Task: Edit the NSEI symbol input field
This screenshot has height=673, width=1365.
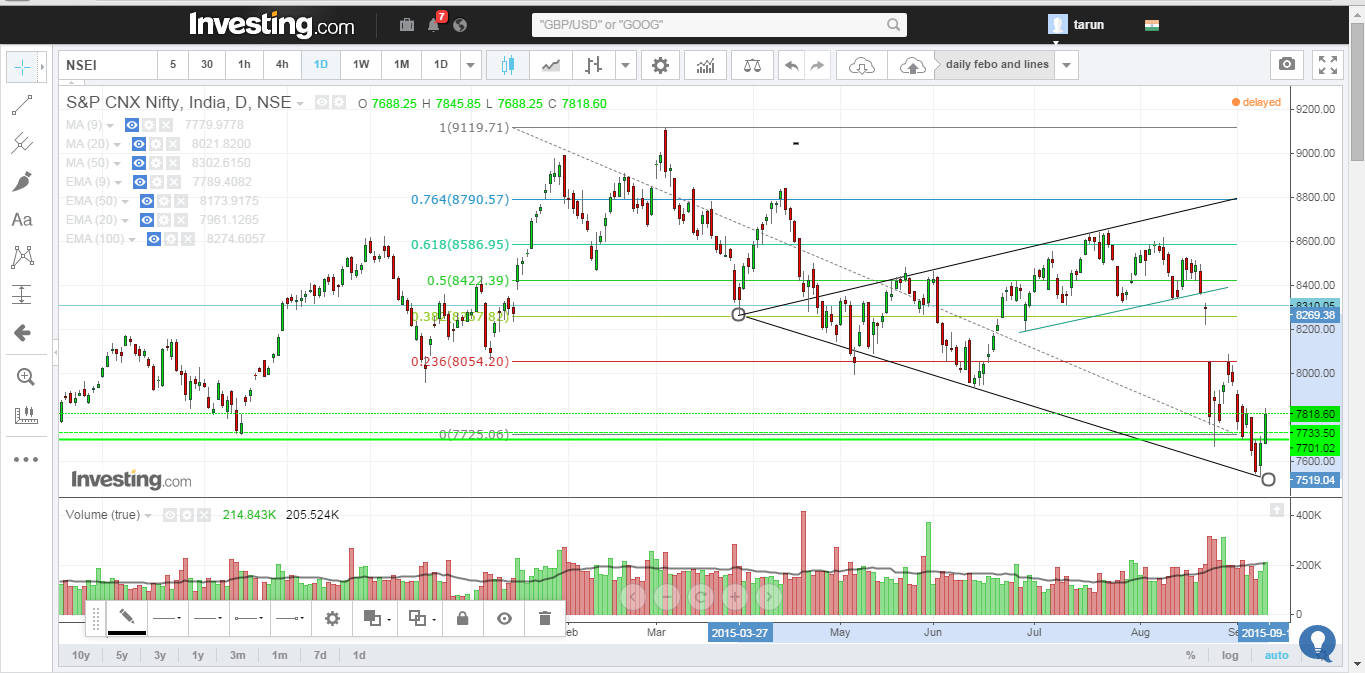Action: click(107, 65)
